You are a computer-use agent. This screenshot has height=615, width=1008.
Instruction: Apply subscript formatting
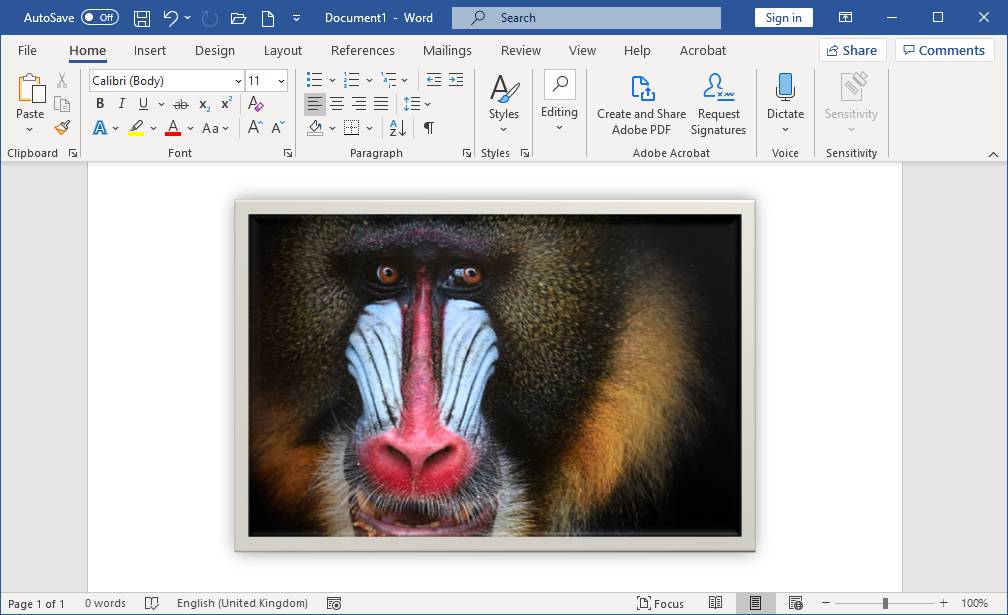(x=203, y=103)
